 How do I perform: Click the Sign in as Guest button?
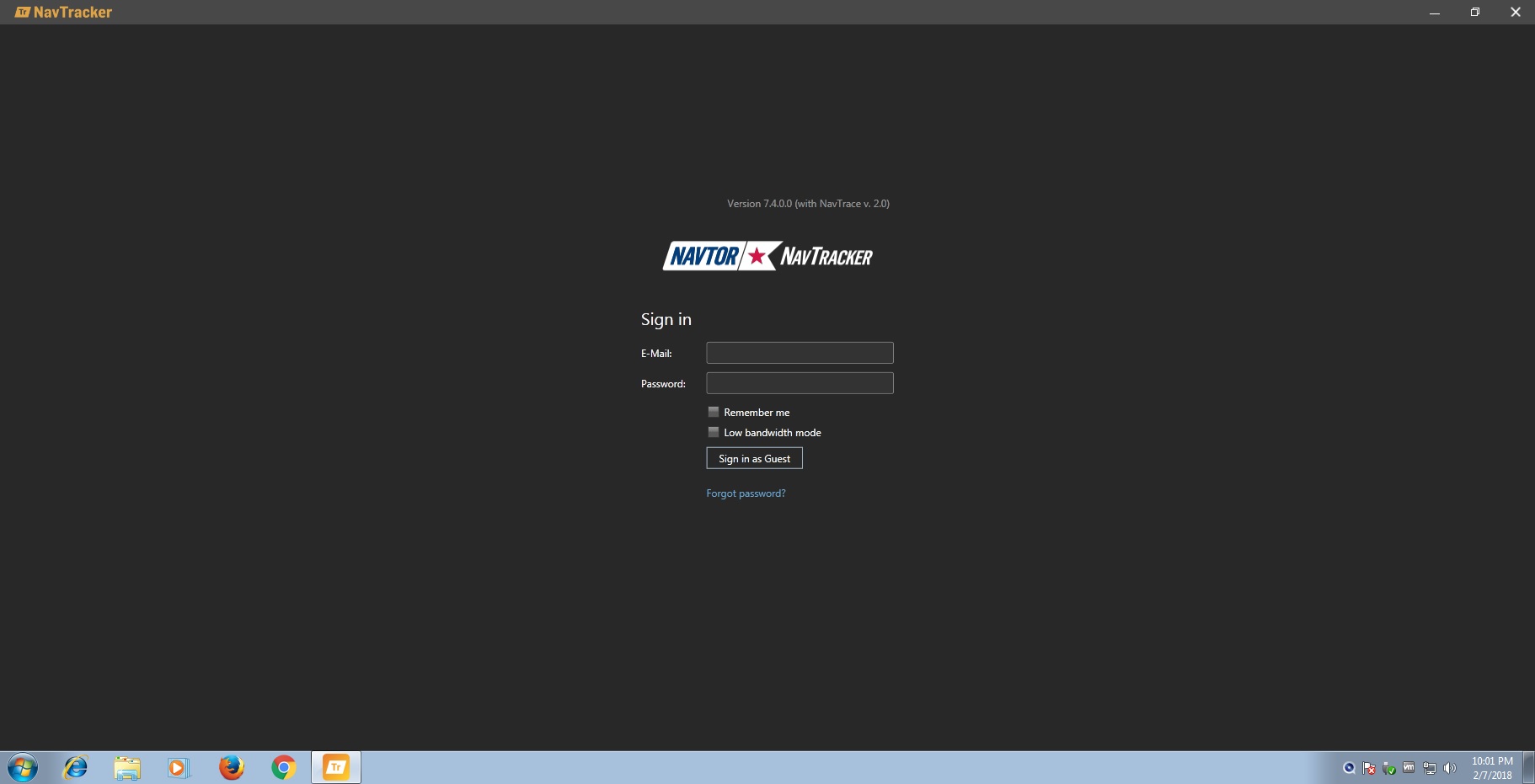pos(754,458)
